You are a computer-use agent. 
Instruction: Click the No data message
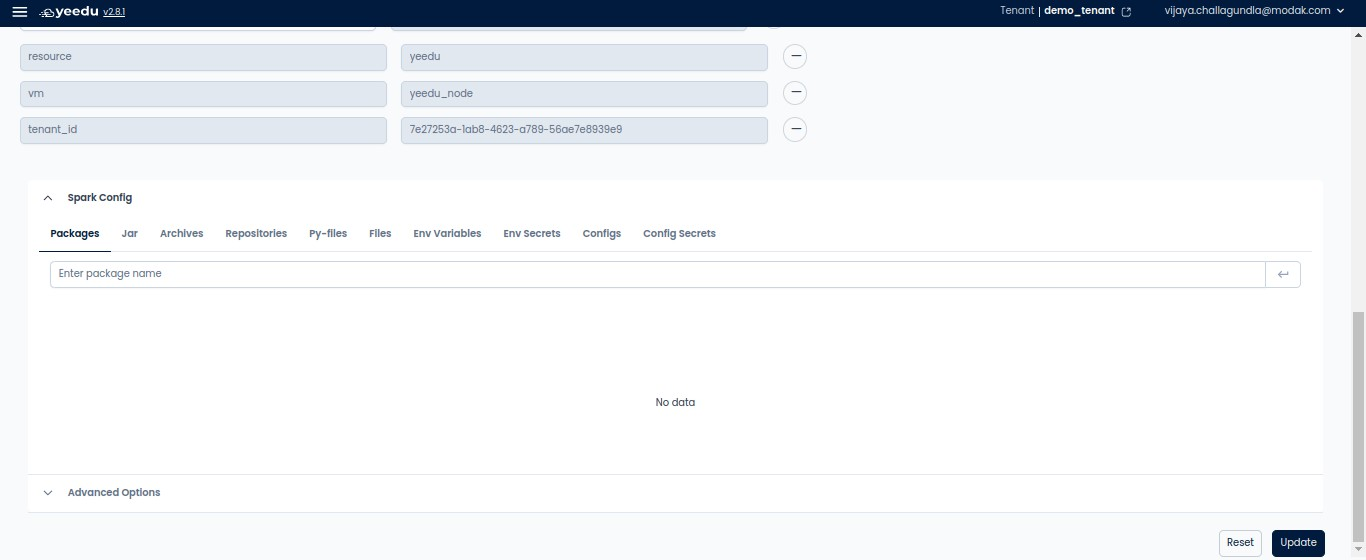(x=675, y=403)
